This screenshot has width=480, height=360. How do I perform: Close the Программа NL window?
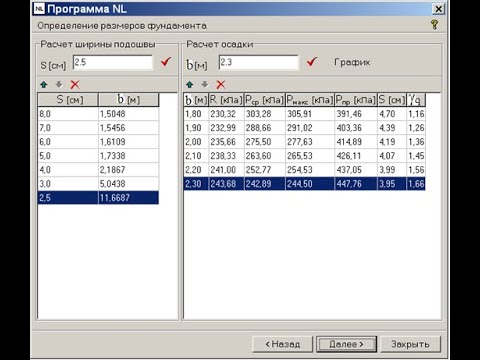(439, 9)
